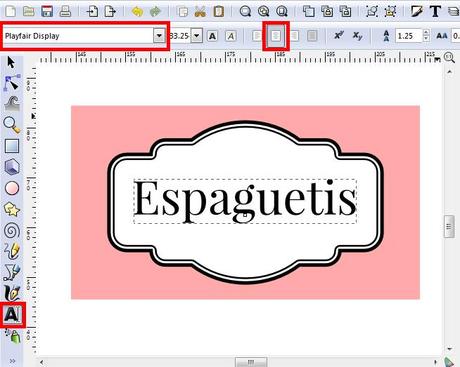Click the Espaguetis text on the canvas

[245, 200]
